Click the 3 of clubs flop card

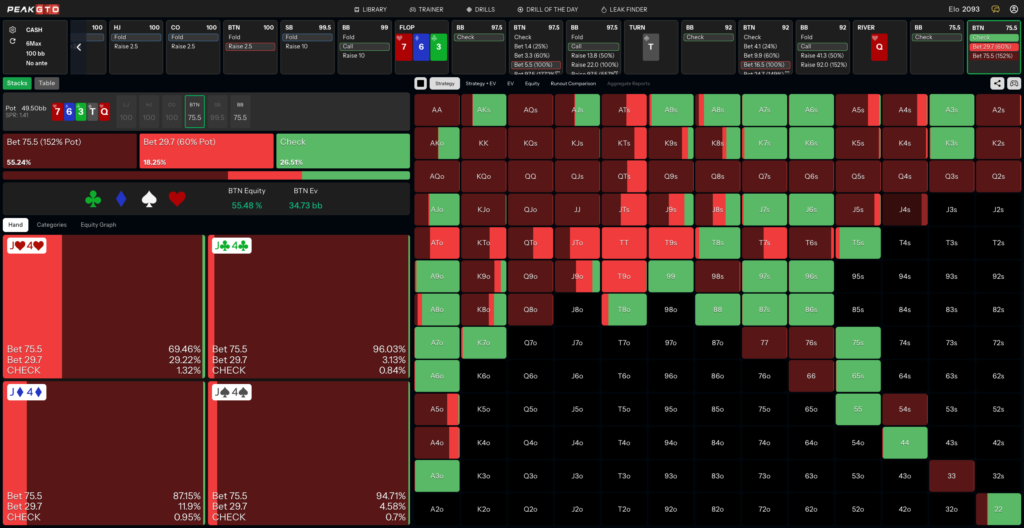[x=438, y=47]
